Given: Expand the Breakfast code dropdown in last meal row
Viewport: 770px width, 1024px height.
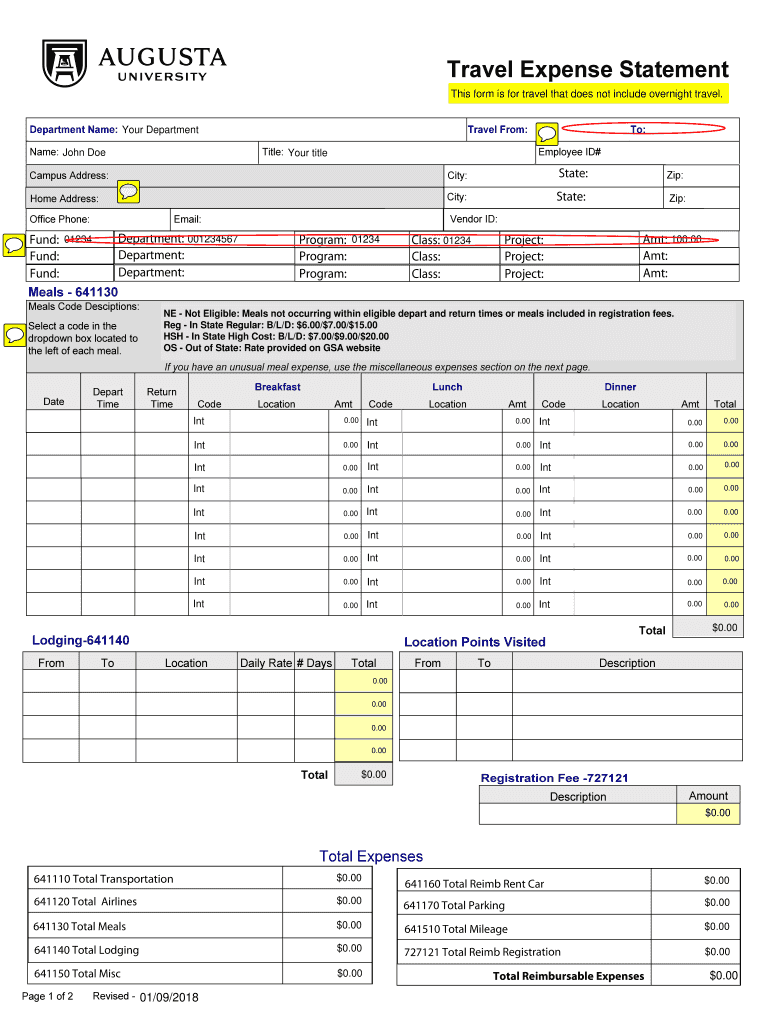Looking at the screenshot, I should 209,604.
